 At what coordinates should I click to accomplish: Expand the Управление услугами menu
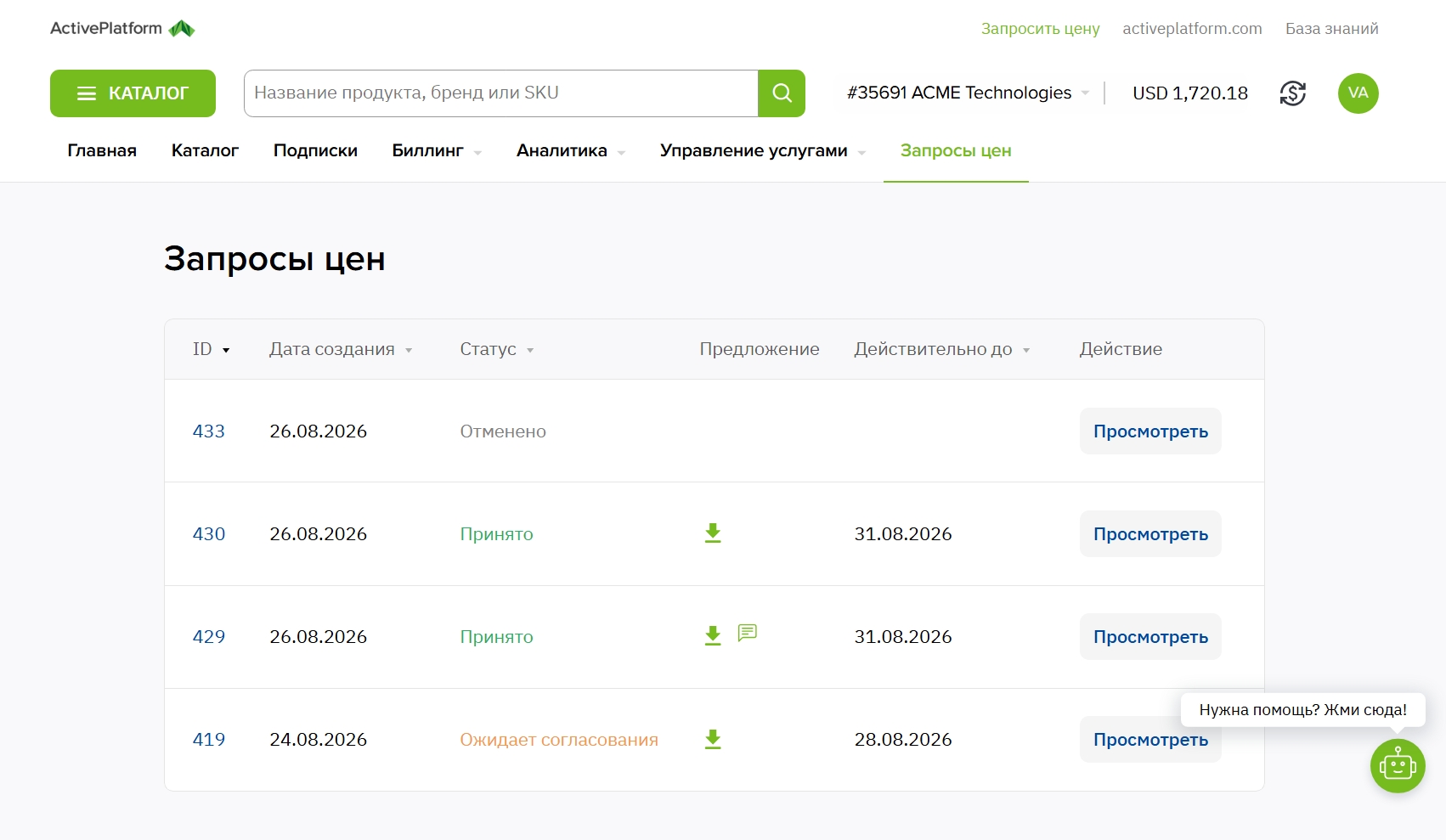(763, 150)
